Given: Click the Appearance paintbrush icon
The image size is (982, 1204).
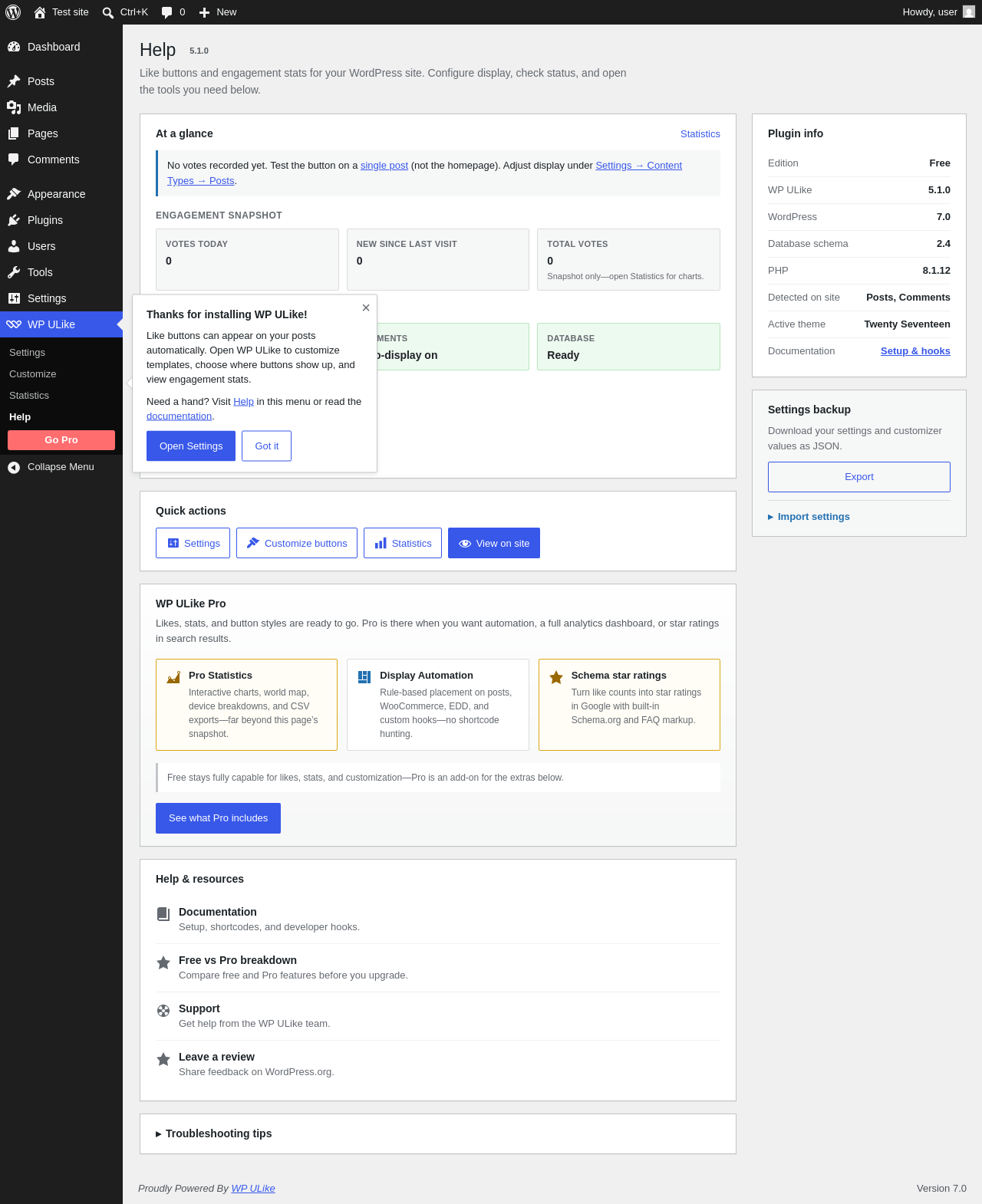Looking at the screenshot, I should click(14, 194).
